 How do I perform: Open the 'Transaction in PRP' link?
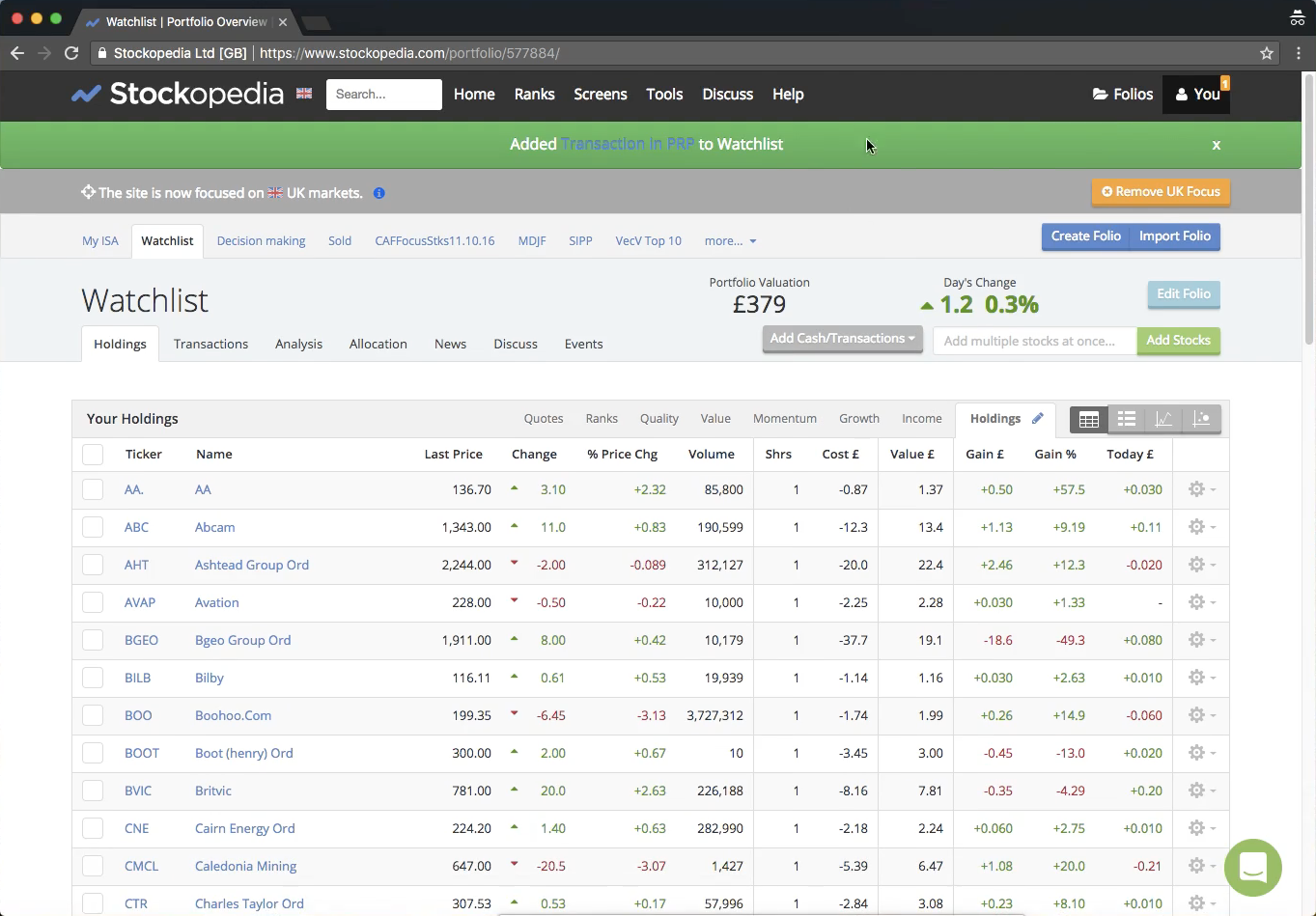point(628,144)
